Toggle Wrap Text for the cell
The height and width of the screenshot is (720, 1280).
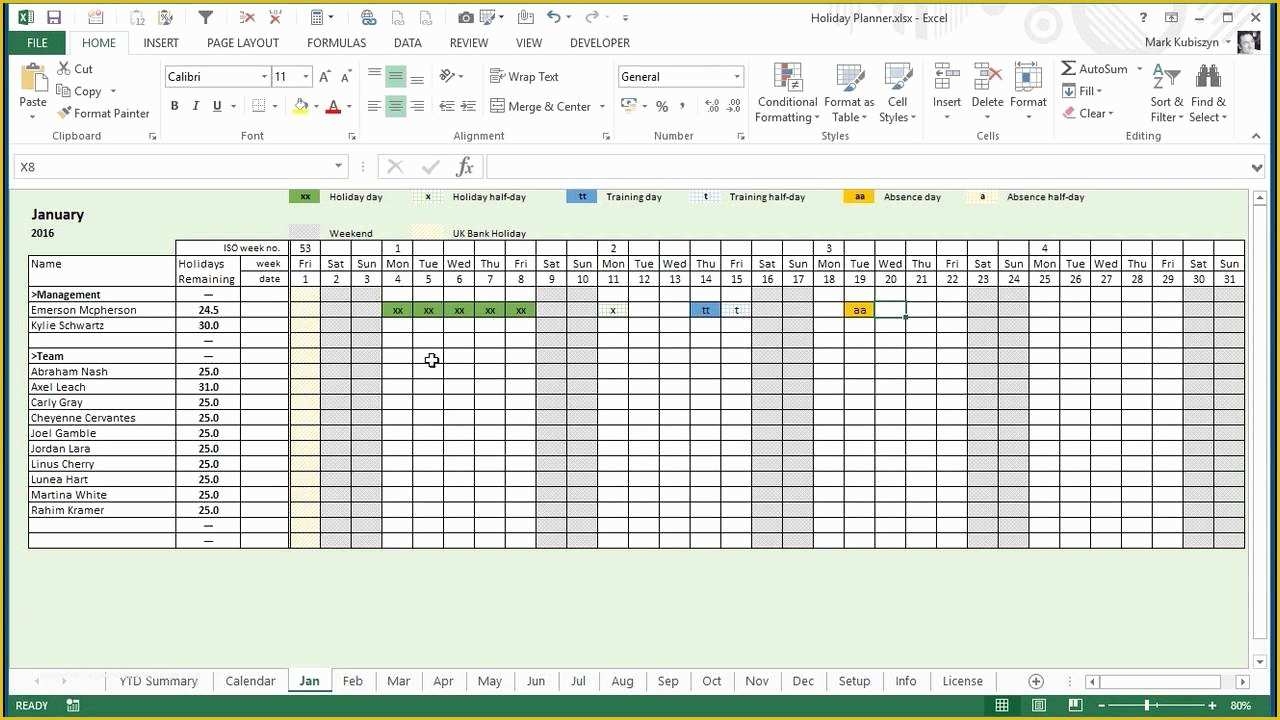[523, 76]
